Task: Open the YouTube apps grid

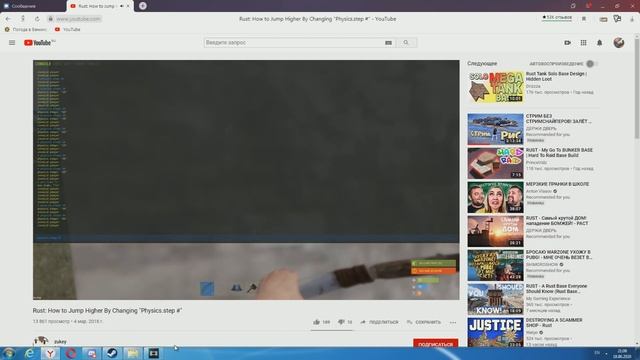Action: pyautogui.click(x=583, y=42)
